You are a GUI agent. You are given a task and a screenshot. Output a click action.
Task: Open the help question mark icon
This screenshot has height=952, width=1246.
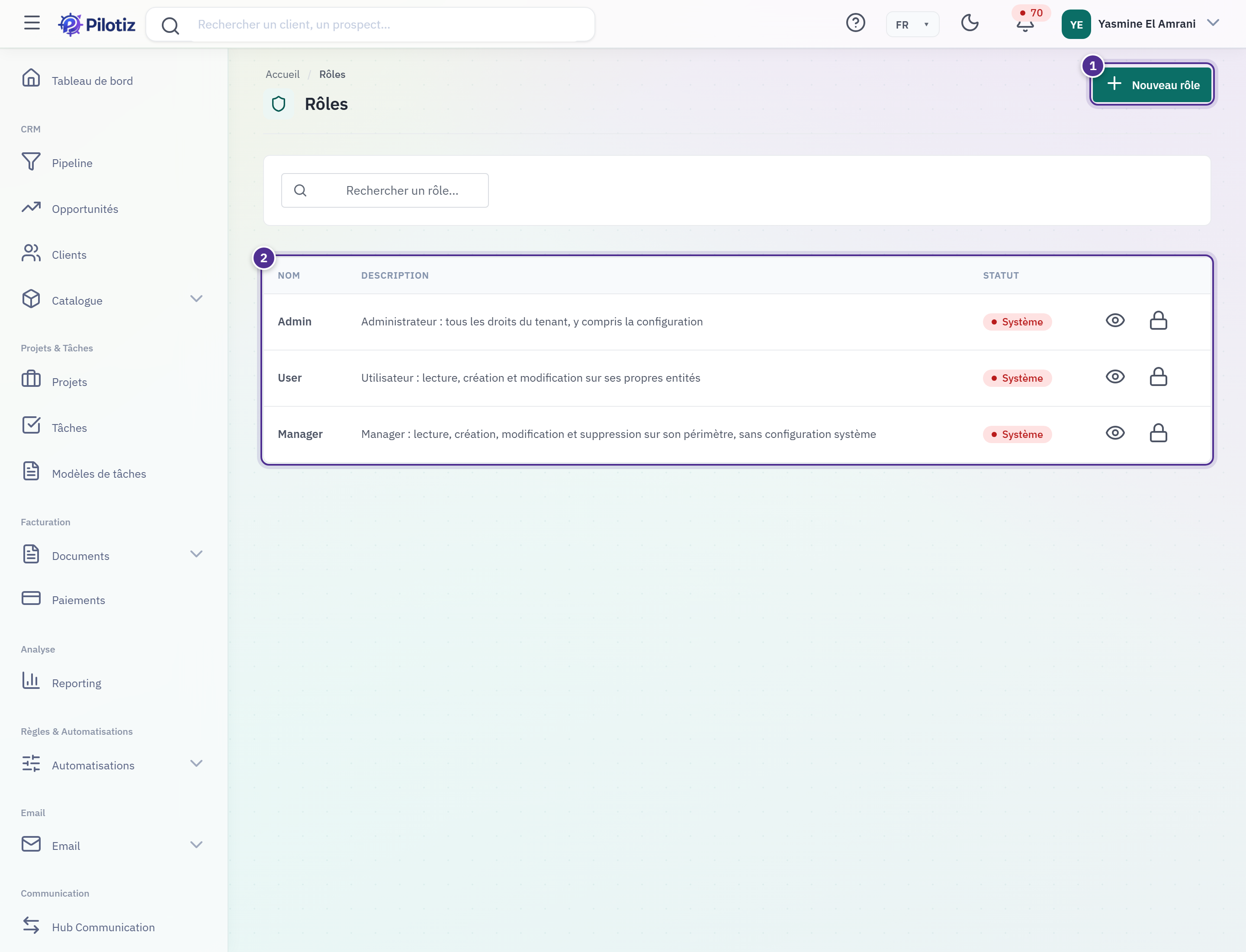855,23
